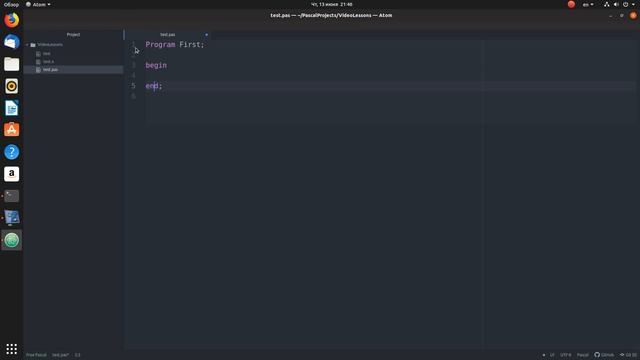The image size is (640, 360).
Task: Open the volume icon in top bar
Action: pos(616,4)
